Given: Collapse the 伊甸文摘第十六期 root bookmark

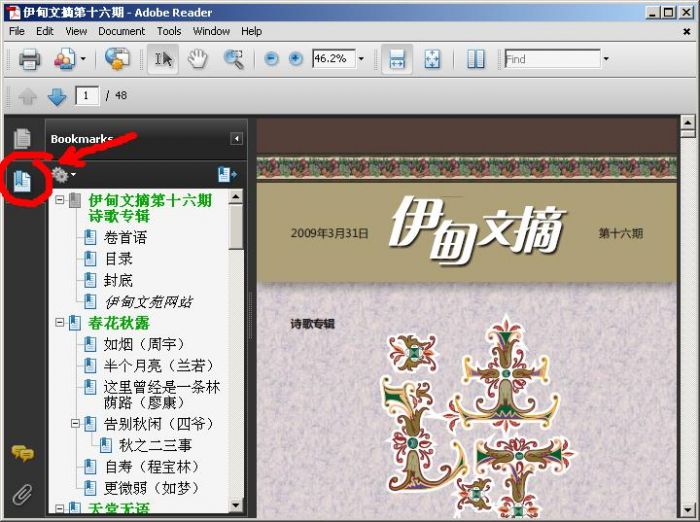Looking at the screenshot, I should pos(59,200).
